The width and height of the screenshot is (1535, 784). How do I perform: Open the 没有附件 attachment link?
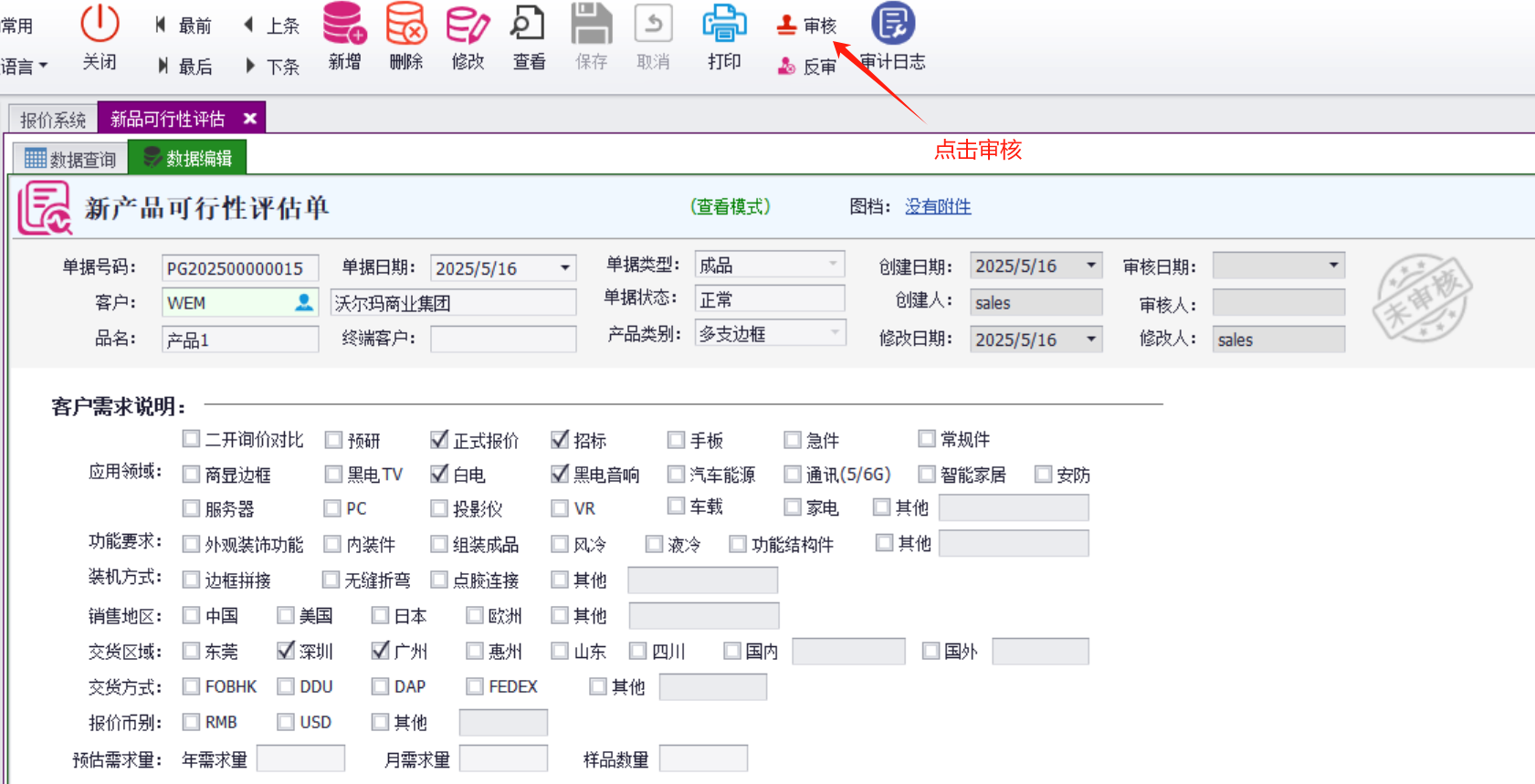click(x=938, y=206)
